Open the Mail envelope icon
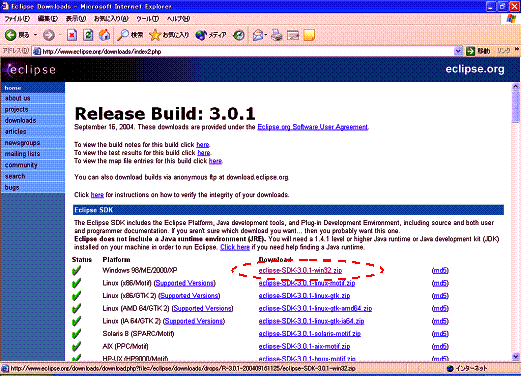523x377 pixels. pos(258,35)
